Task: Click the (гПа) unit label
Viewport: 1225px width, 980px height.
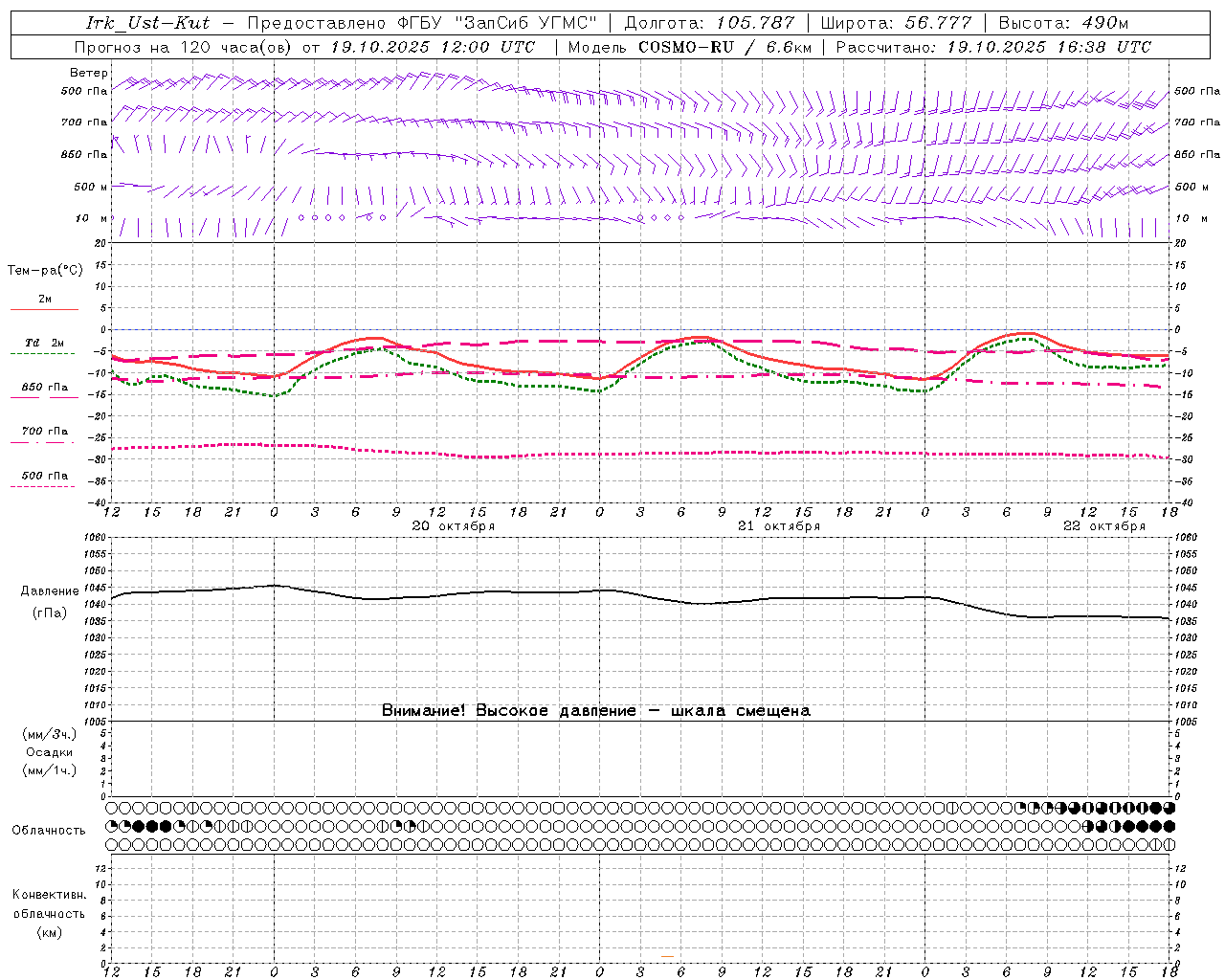Action: 50,613
